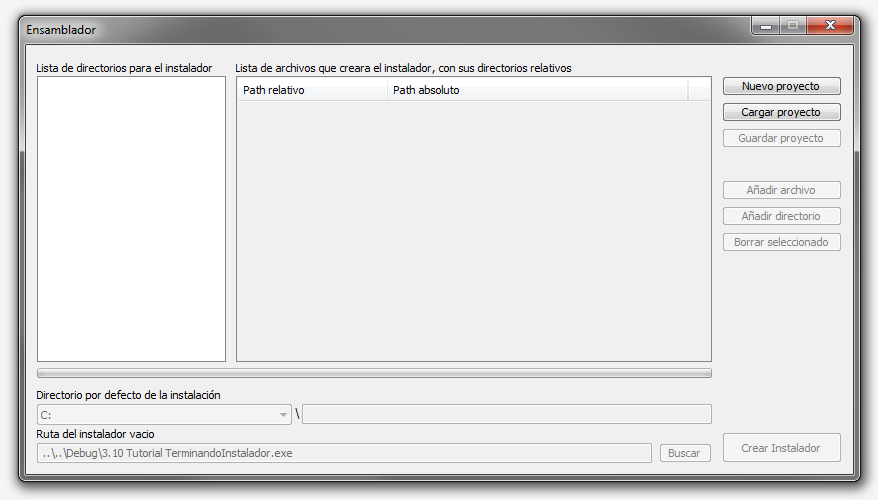Click the Ensamblador title bar text
Image resolution: width=878 pixels, height=500 pixels.
[x=61, y=30]
